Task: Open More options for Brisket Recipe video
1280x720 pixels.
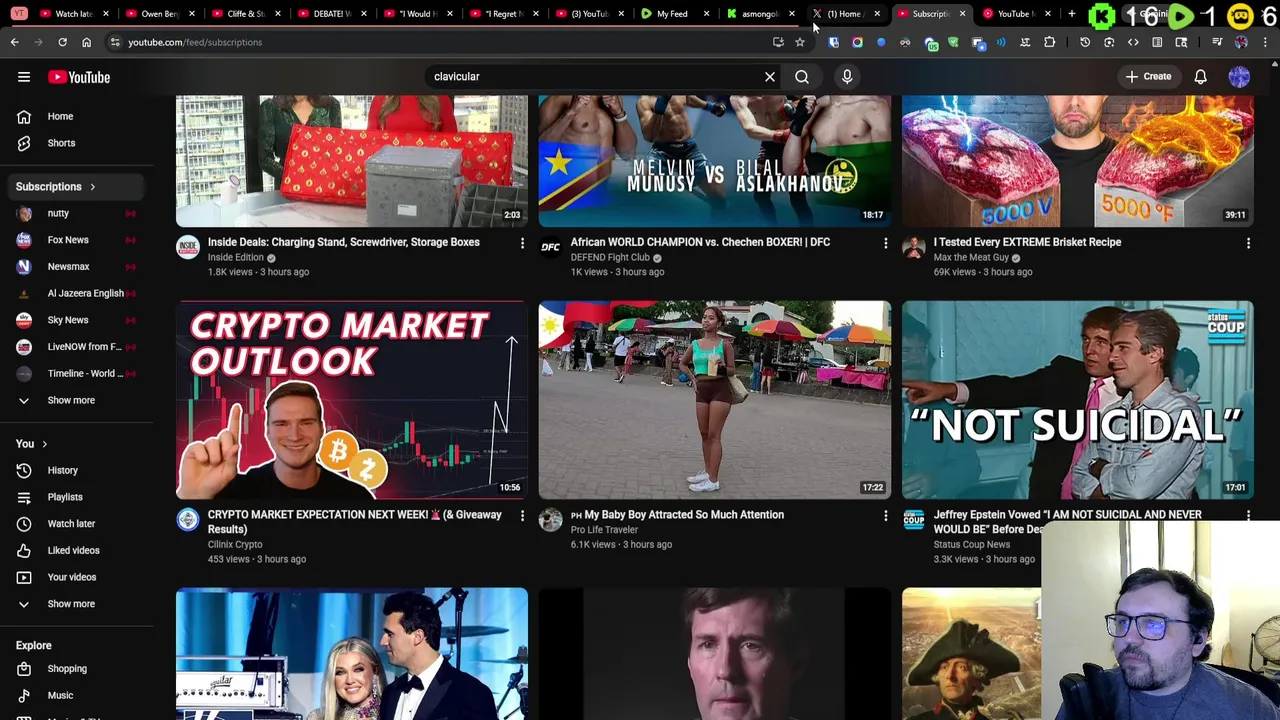Action: (1248, 243)
